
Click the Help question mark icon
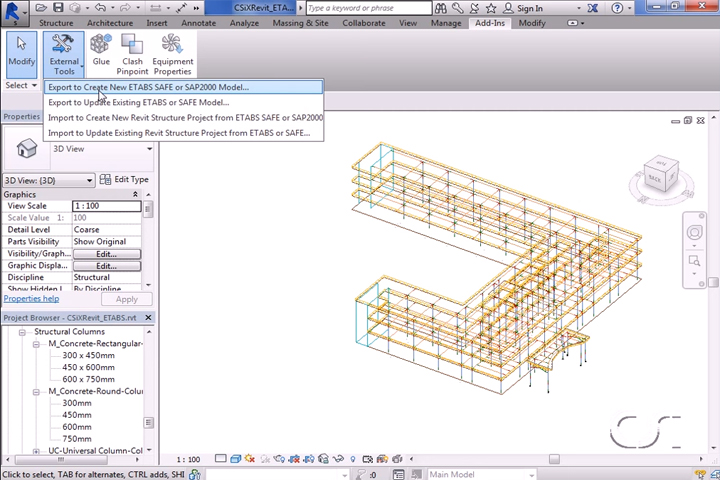point(618,8)
